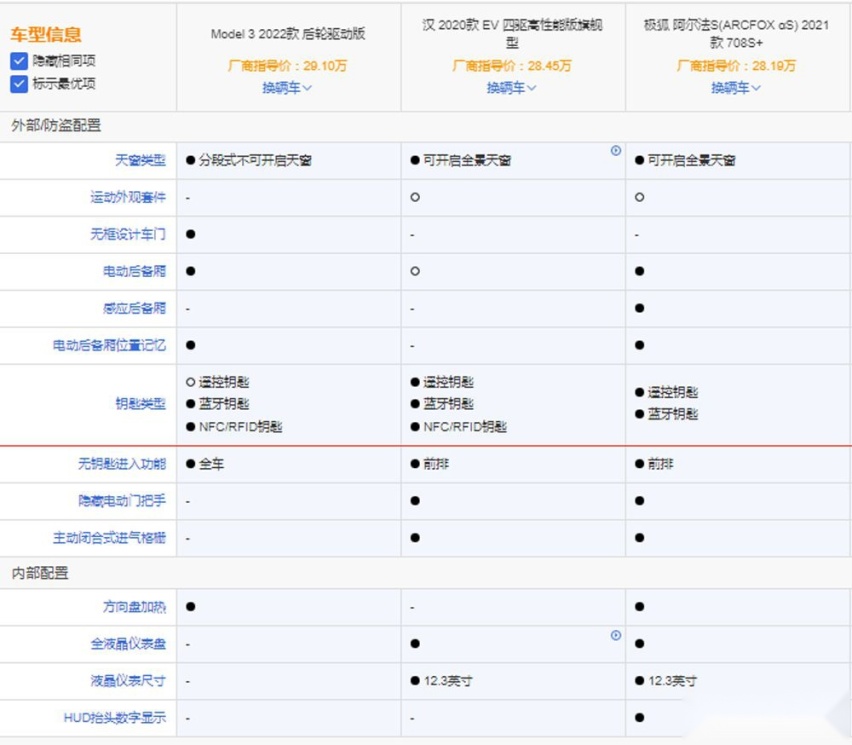Open the HUD抬头数字显示 label link
This screenshot has height=745, width=852.
(x=115, y=717)
